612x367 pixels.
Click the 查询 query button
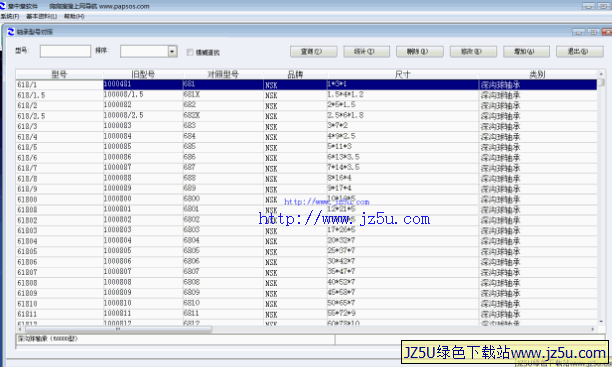click(x=313, y=52)
